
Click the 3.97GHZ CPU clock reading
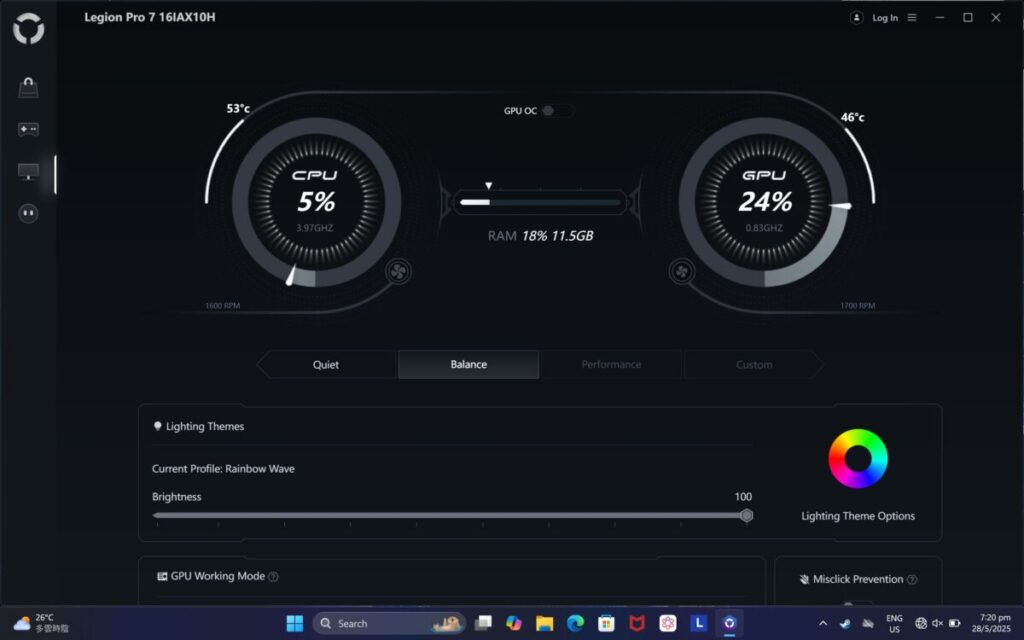point(315,228)
